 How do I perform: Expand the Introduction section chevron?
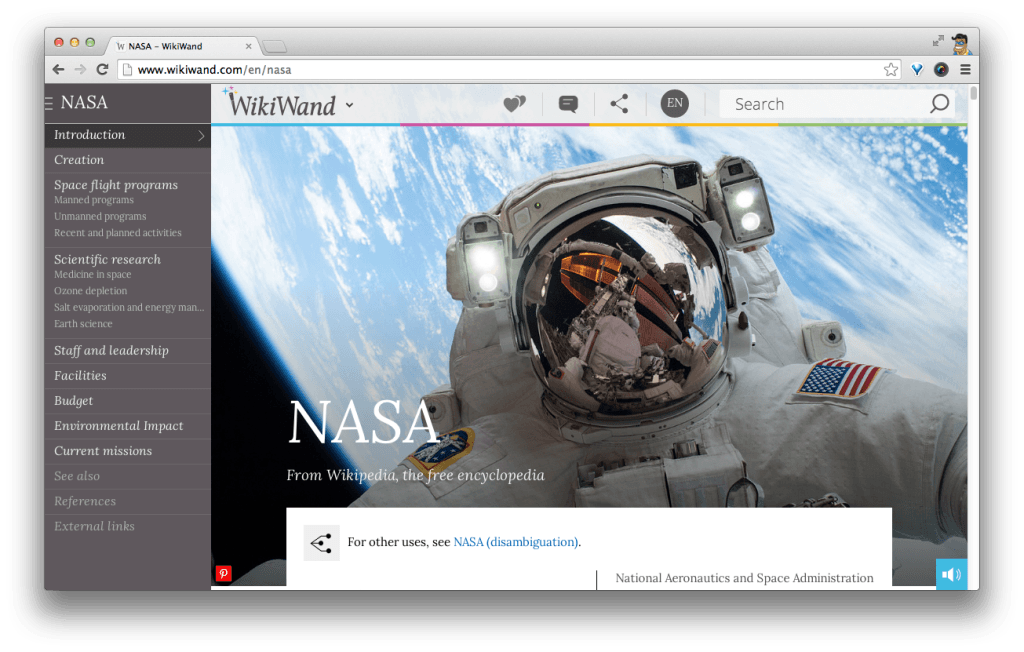[x=201, y=136]
